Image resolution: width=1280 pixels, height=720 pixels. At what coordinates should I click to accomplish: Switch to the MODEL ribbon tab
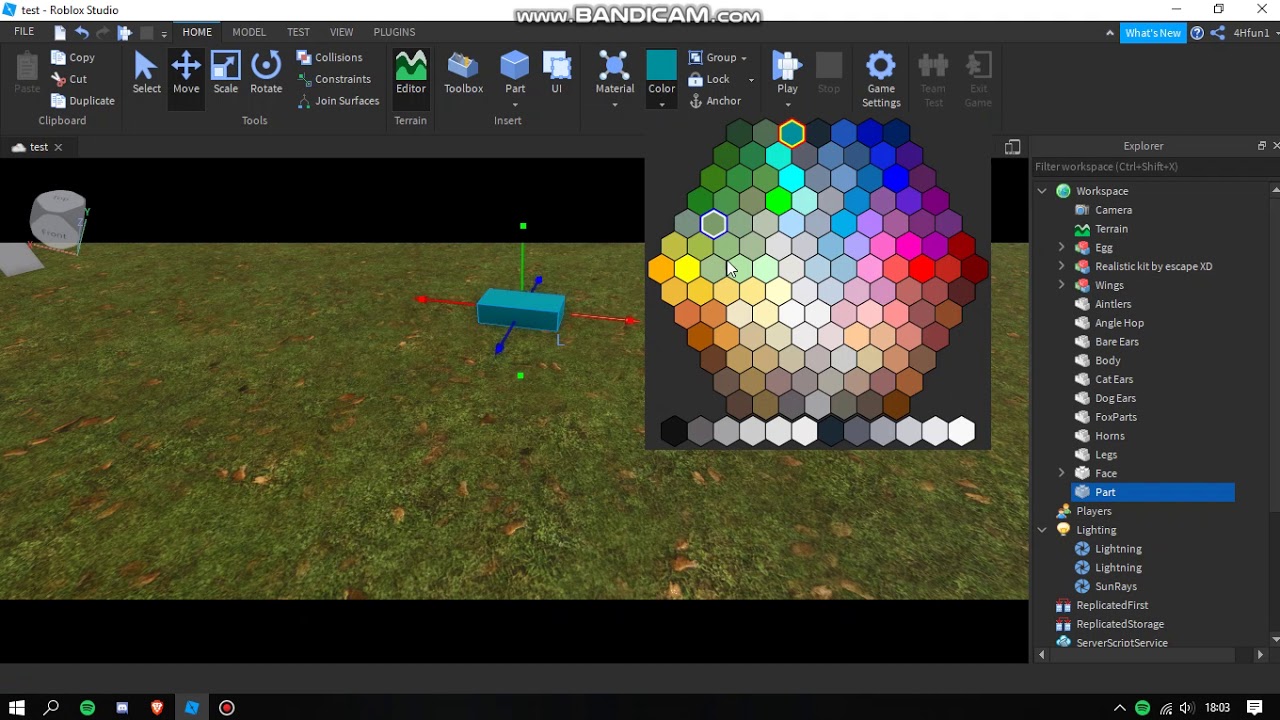click(x=249, y=32)
